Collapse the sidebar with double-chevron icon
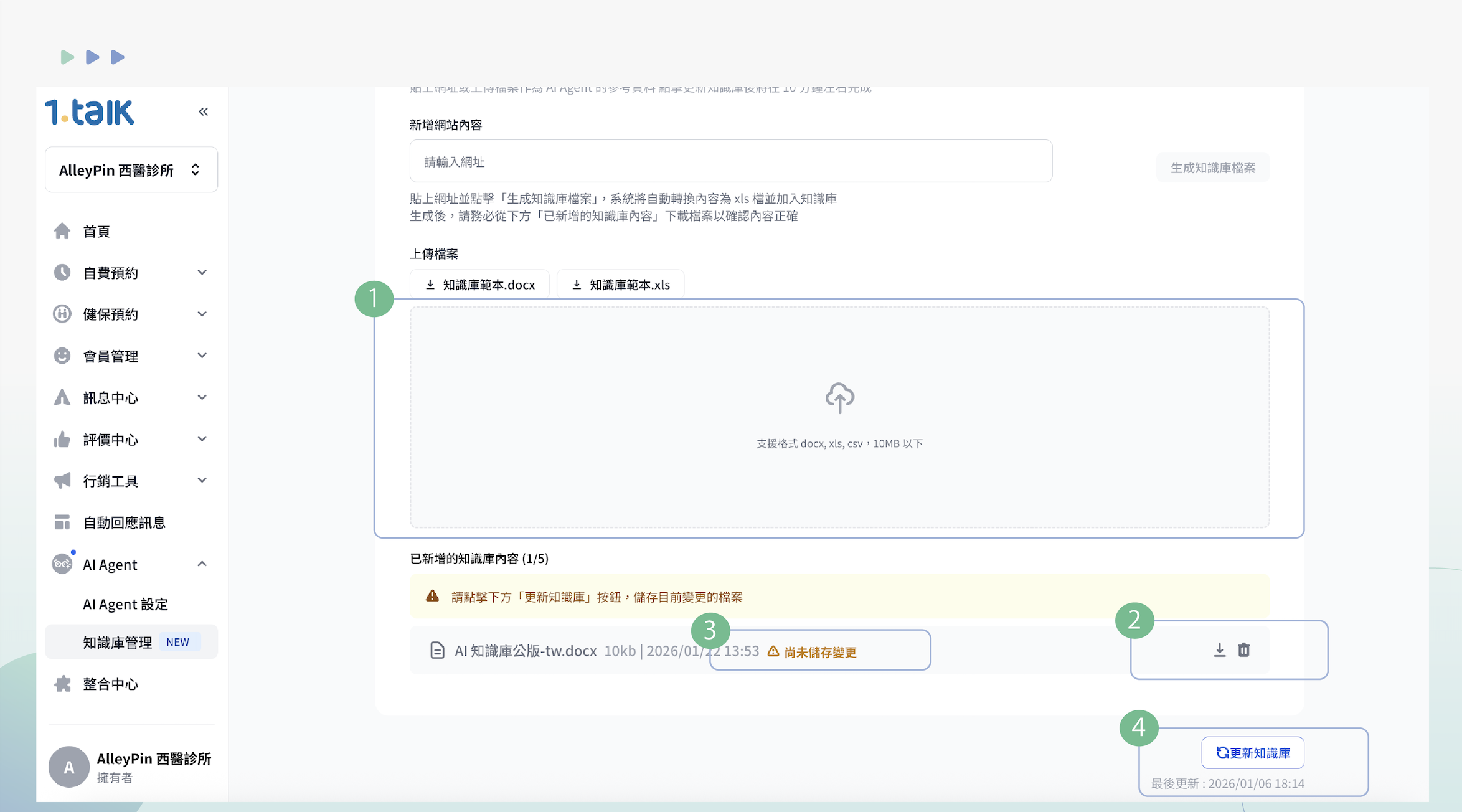Screen dimensions: 1462x812 coord(203,112)
